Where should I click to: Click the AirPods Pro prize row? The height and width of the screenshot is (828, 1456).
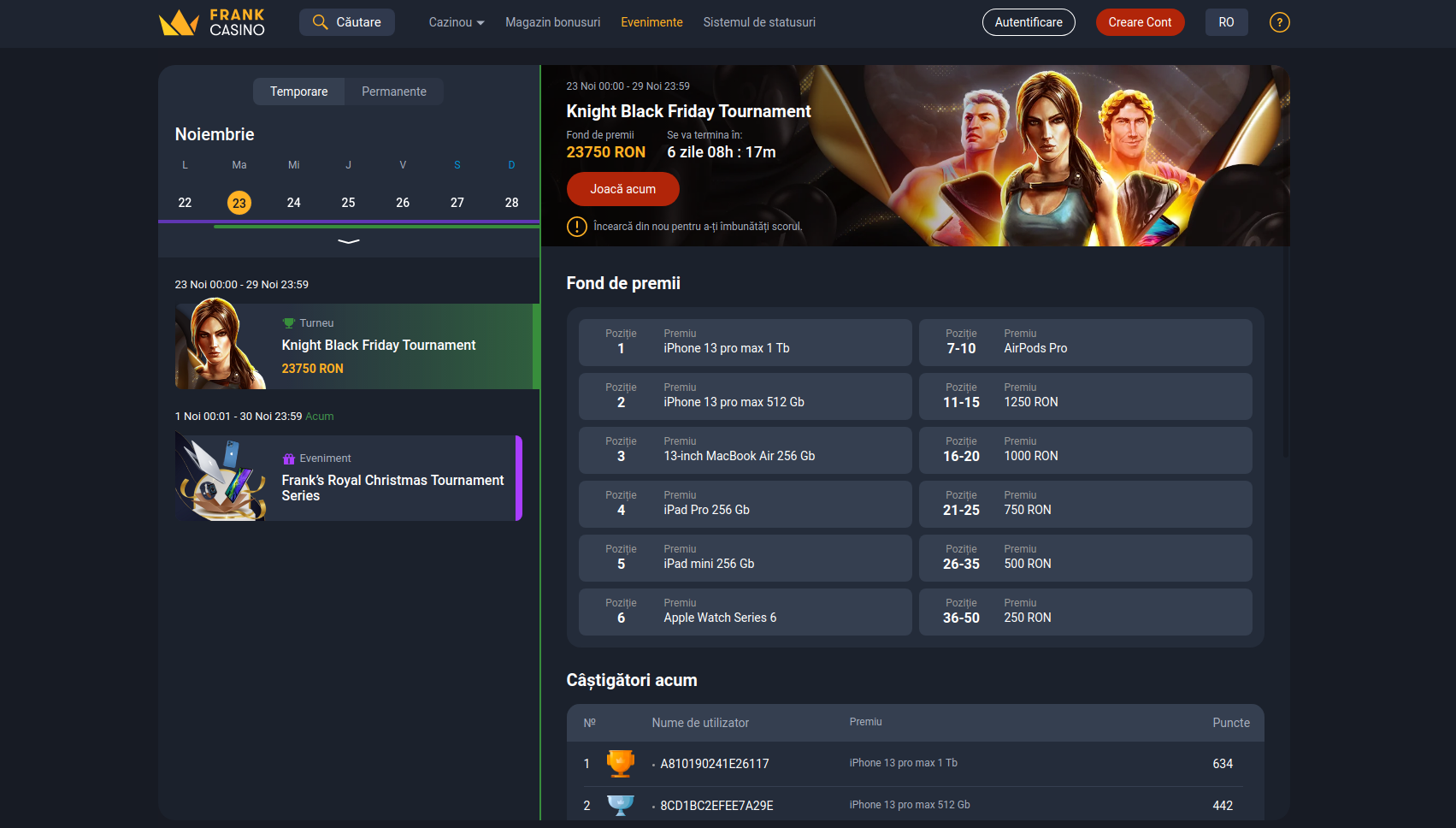click(1086, 342)
